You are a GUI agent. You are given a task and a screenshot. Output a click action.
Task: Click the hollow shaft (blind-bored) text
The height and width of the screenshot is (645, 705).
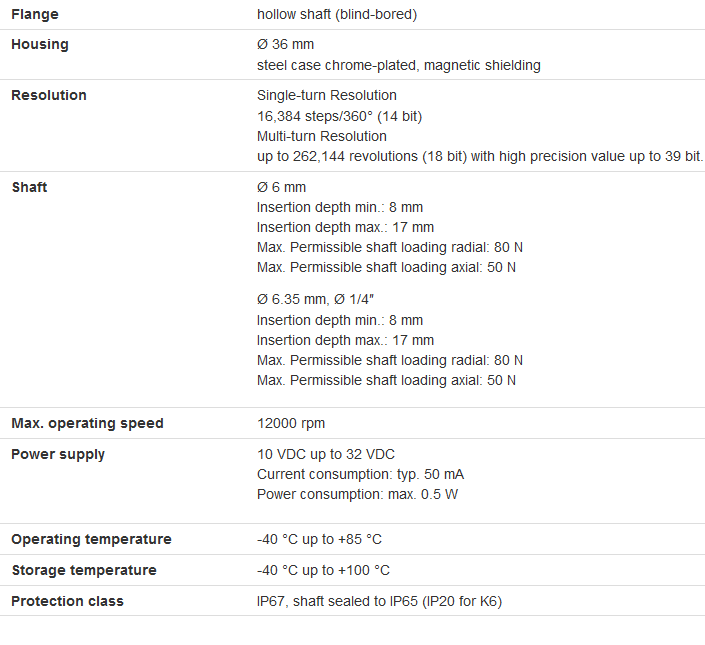coord(337,14)
